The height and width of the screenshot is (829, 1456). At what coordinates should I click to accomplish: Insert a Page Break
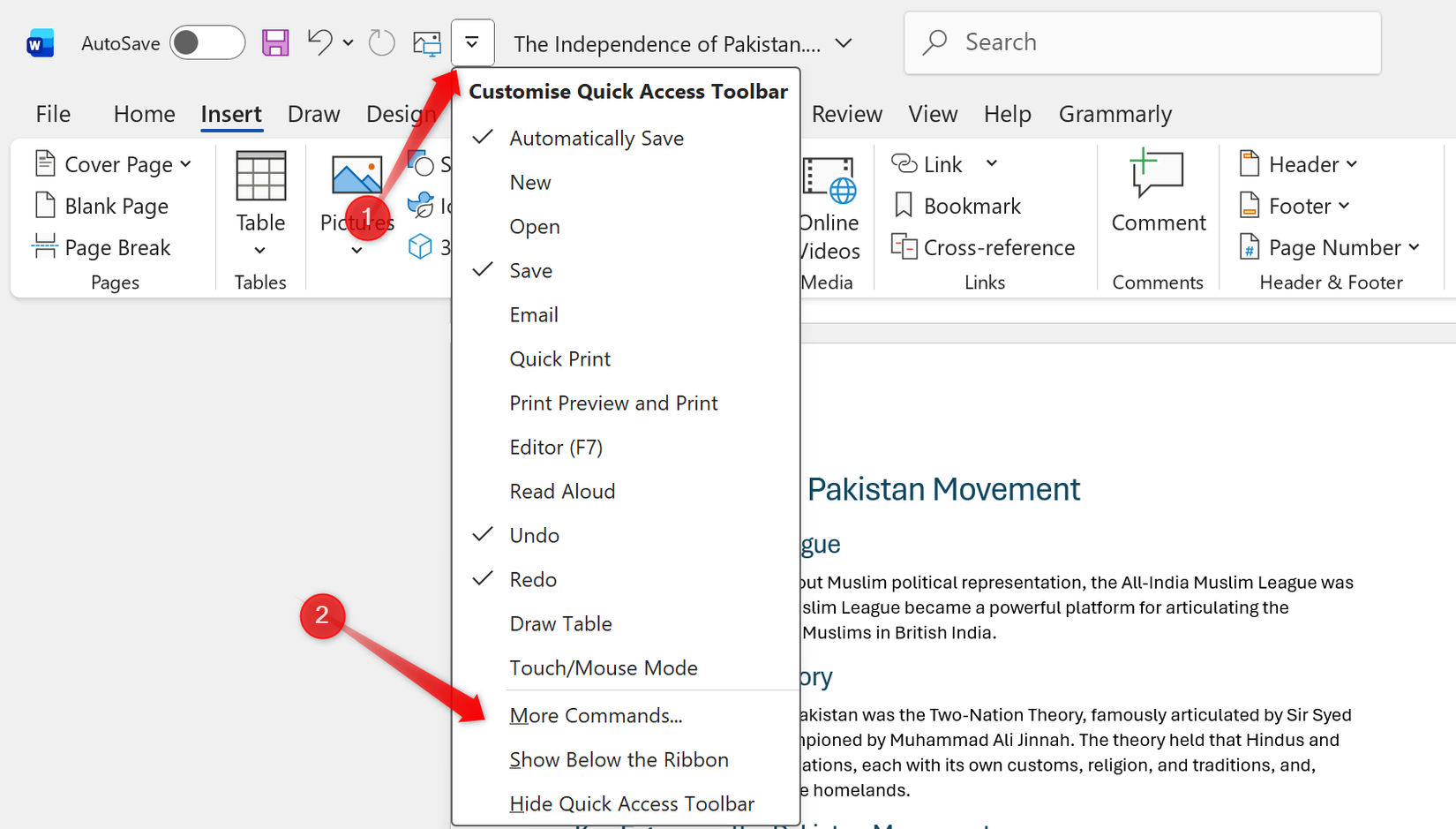pos(102,248)
